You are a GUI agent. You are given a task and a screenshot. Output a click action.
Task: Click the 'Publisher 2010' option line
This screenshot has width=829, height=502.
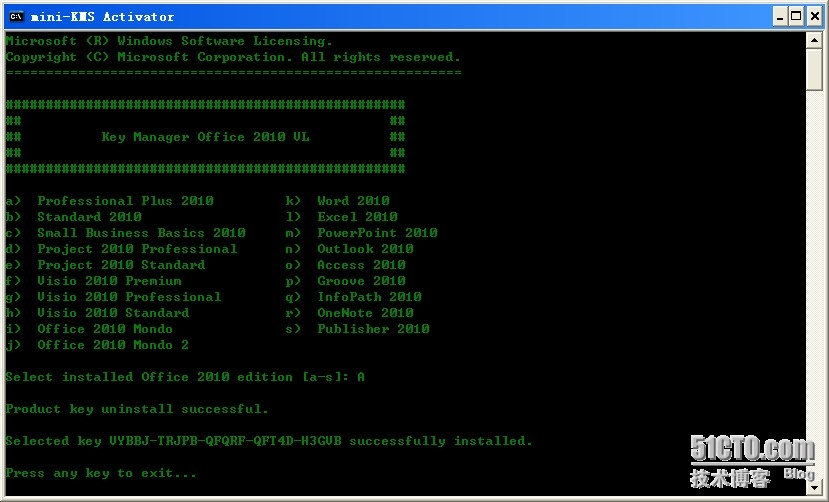[357, 329]
